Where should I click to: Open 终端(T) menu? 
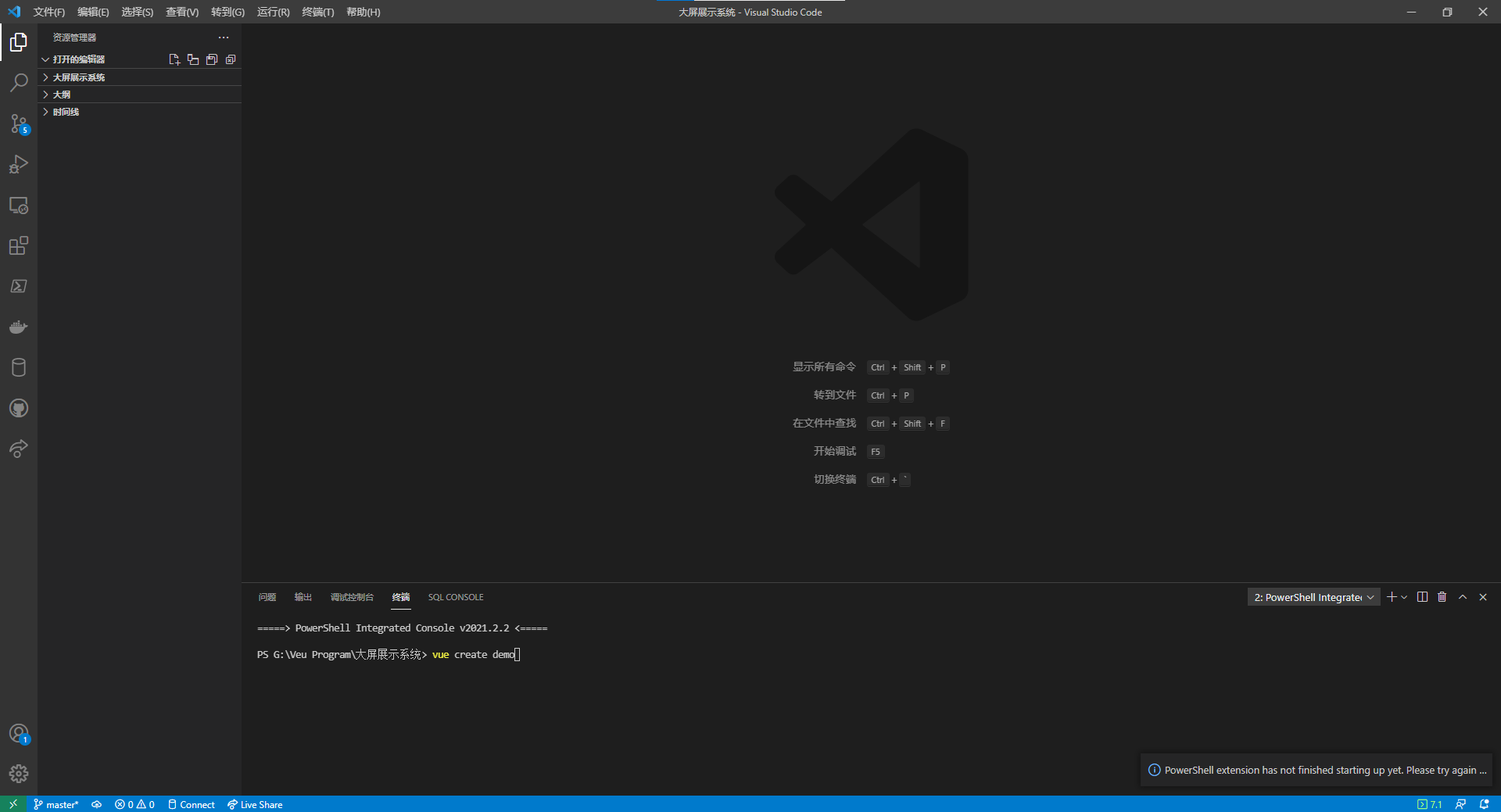click(x=317, y=12)
